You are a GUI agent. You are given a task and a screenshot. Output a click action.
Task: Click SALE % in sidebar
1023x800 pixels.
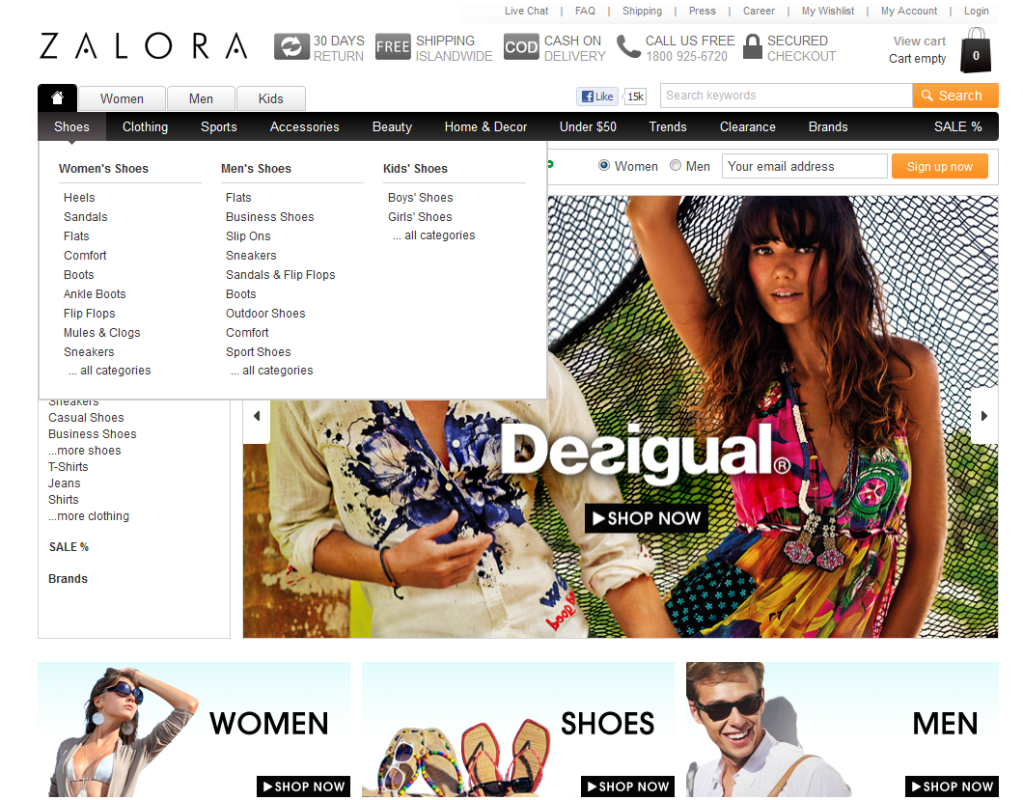[69, 547]
